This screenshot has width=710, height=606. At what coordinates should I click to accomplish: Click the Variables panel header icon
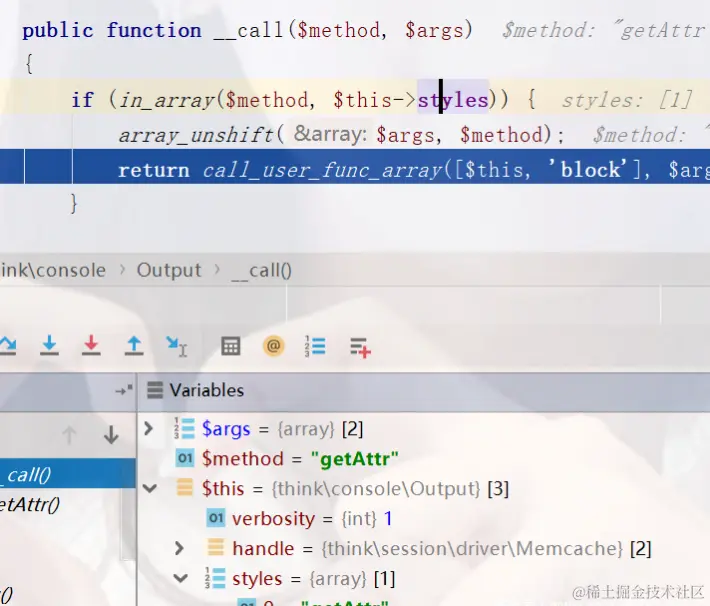(x=155, y=390)
